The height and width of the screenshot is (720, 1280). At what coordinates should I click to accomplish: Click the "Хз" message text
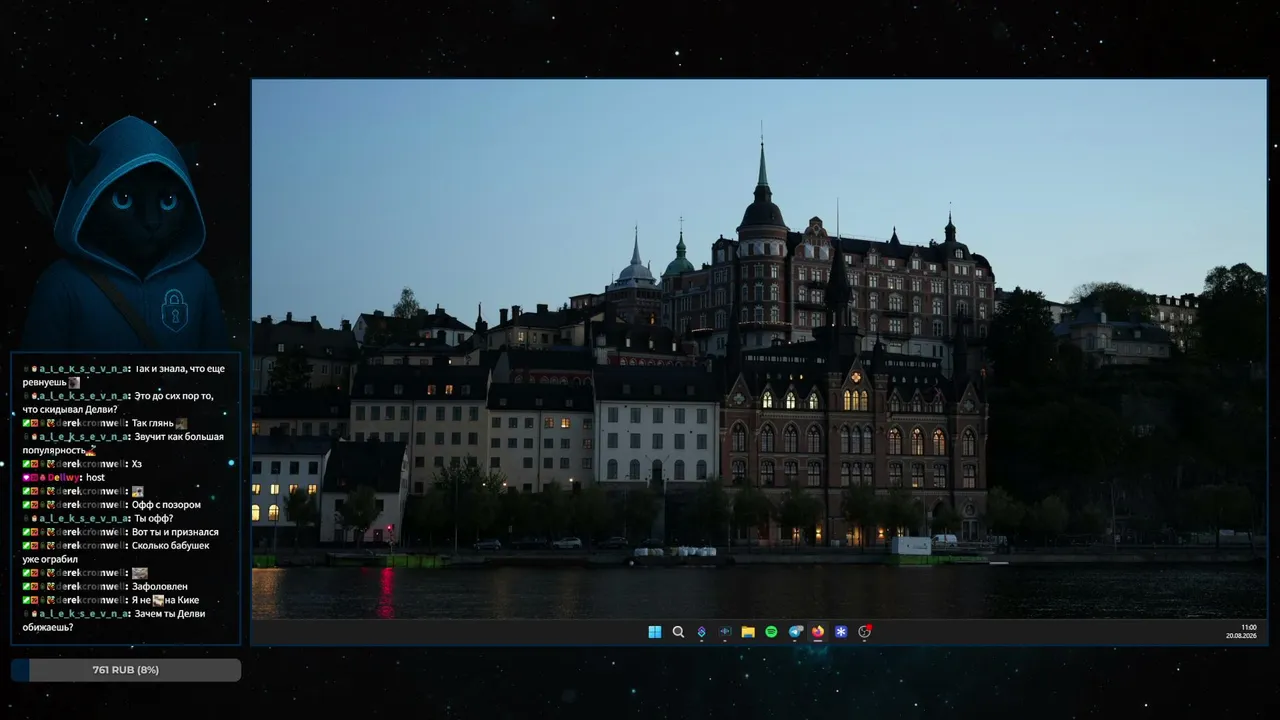tap(137, 464)
